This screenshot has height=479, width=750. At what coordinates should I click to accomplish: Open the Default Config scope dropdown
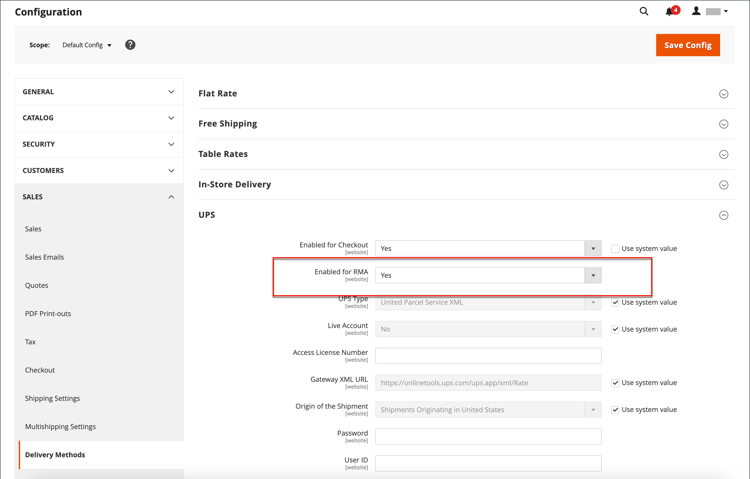pyautogui.click(x=87, y=45)
